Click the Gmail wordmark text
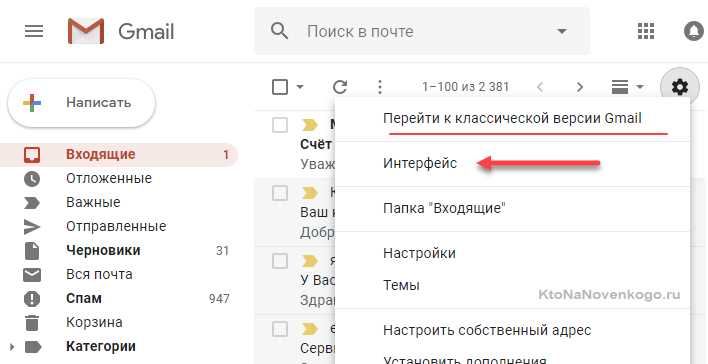This screenshot has width=708, height=364. tap(146, 32)
